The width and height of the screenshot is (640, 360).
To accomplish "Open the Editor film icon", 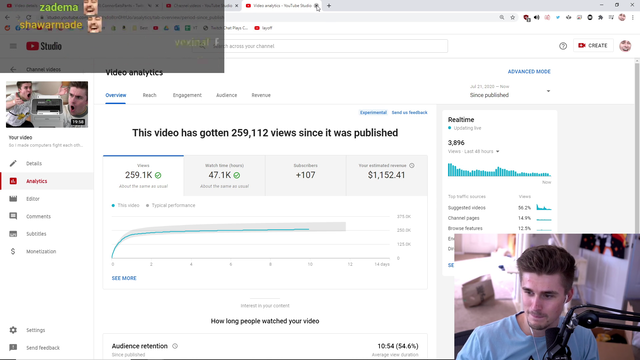I will pyautogui.click(x=13, y=199).
